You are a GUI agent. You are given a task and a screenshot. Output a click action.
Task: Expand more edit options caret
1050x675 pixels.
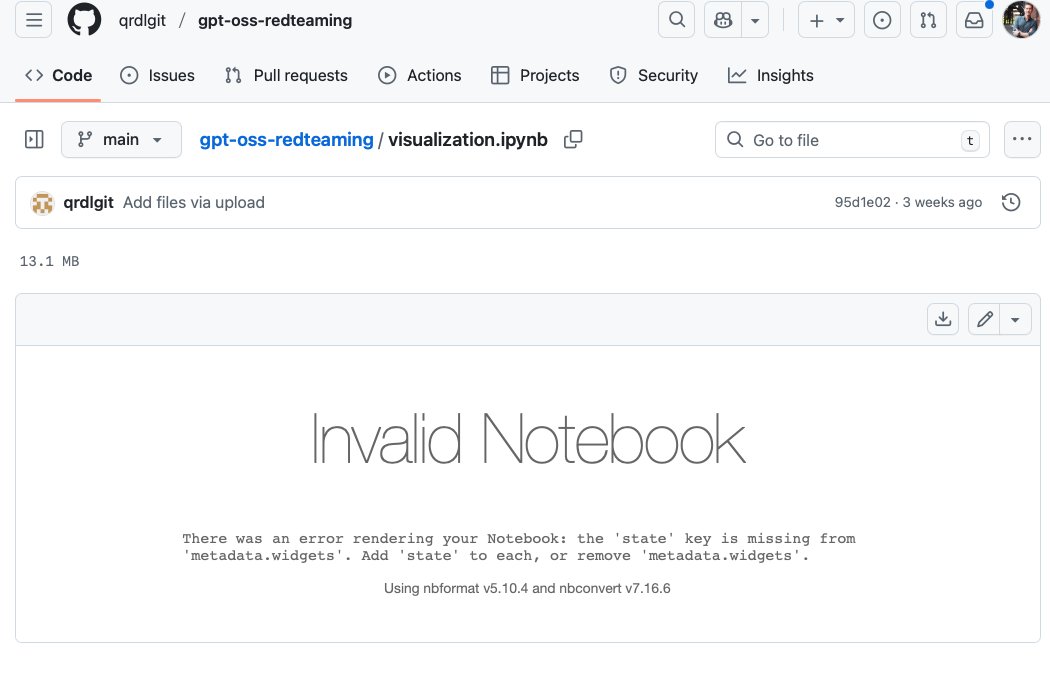click(x=1016, y=319)
